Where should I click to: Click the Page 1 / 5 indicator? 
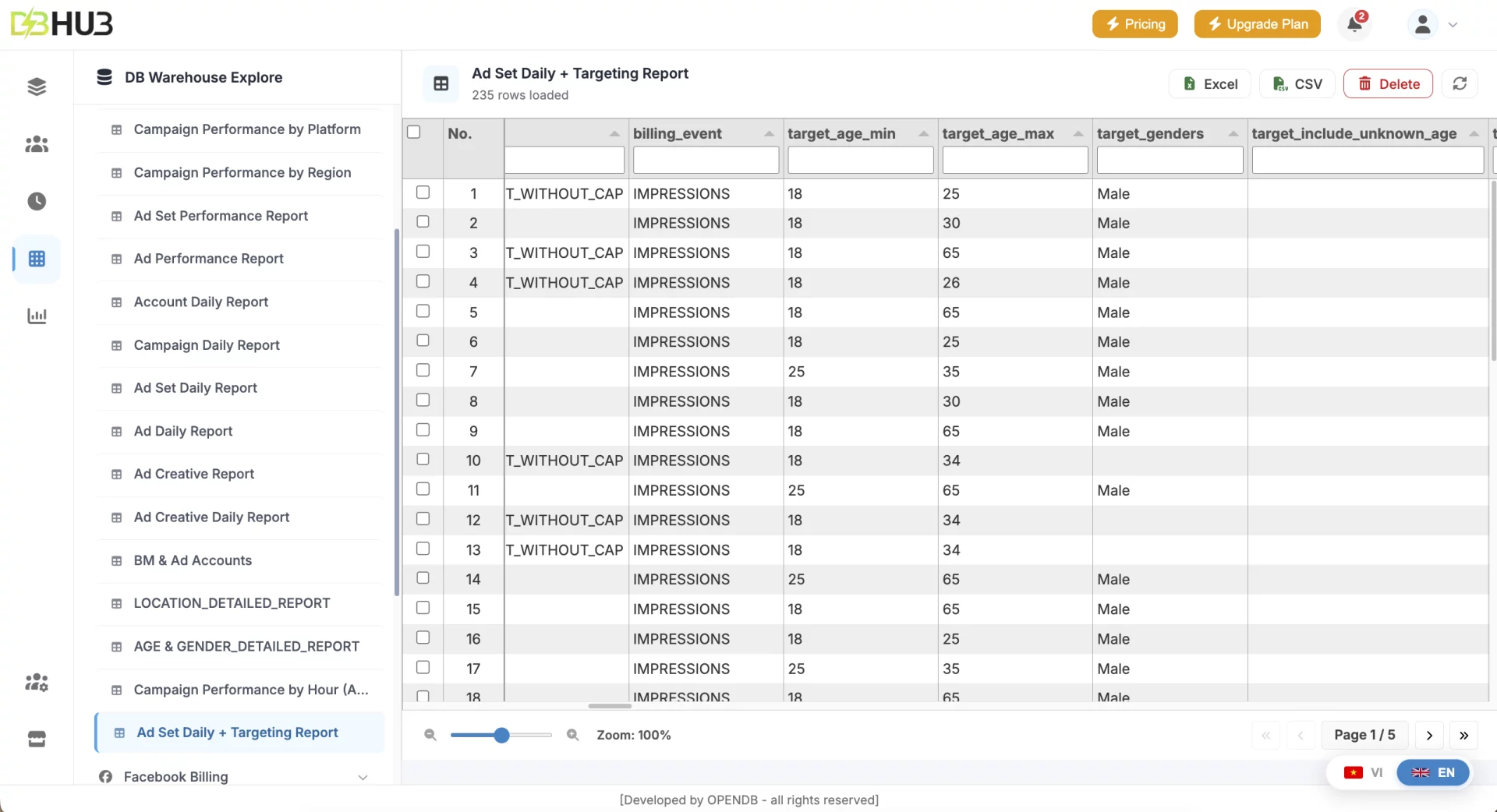pyautogui.click(x=1364, y=735)
